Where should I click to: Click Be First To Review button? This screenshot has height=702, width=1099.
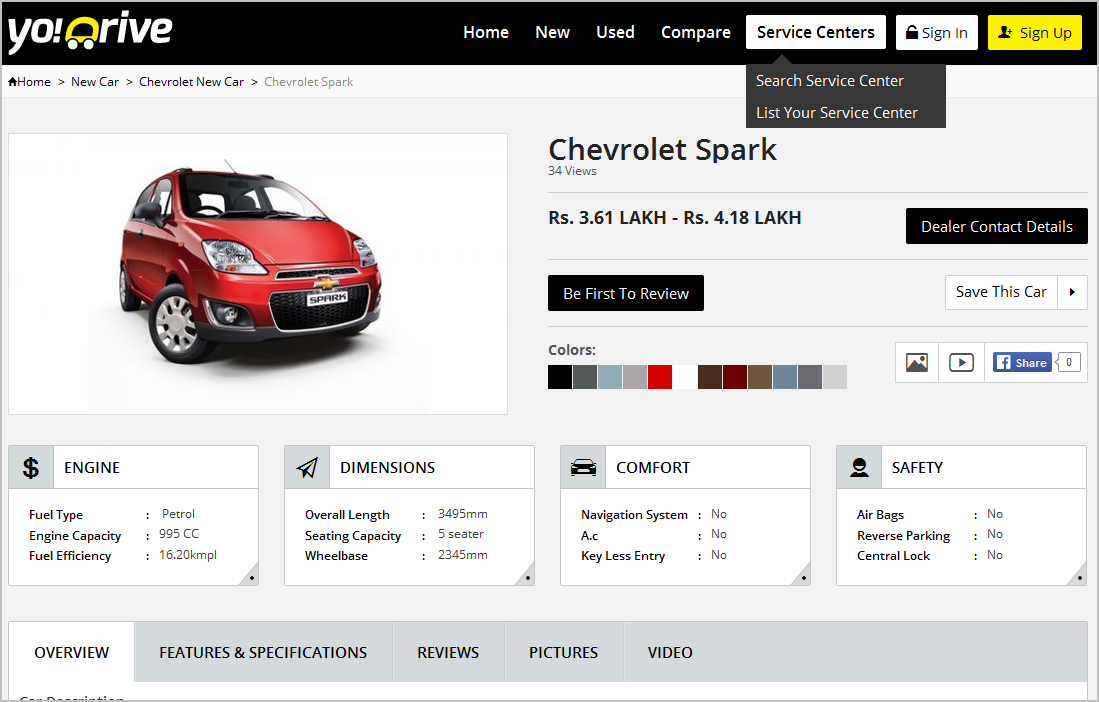(x=626, y=293)
